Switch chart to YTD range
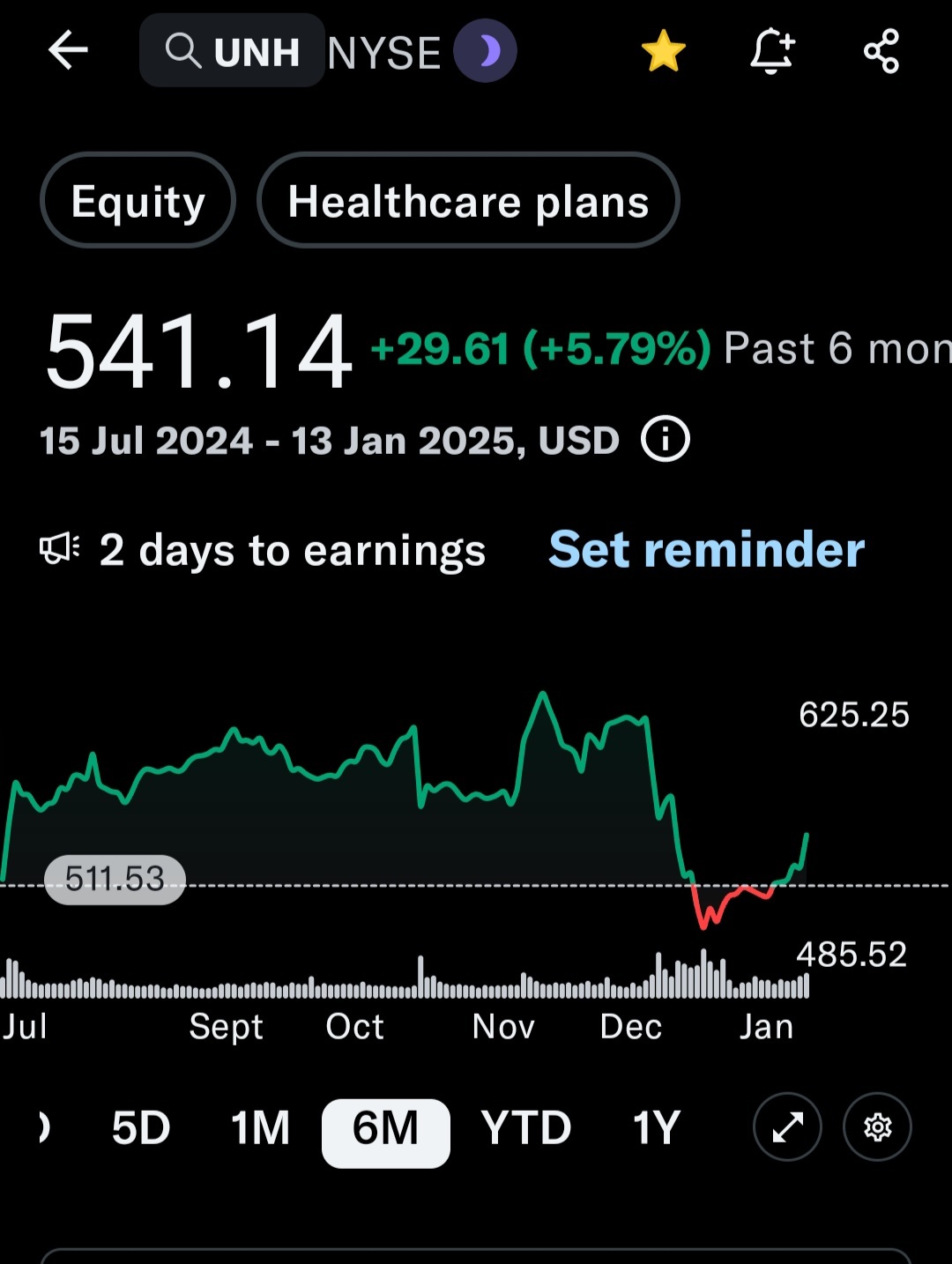The width and height of the screenshot is (952, 1264). coord(526,1127)
